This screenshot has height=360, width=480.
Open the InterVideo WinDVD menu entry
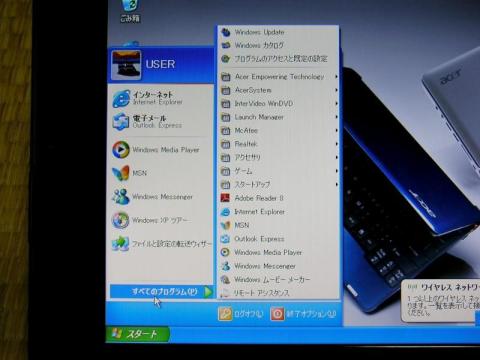point(279,104)
